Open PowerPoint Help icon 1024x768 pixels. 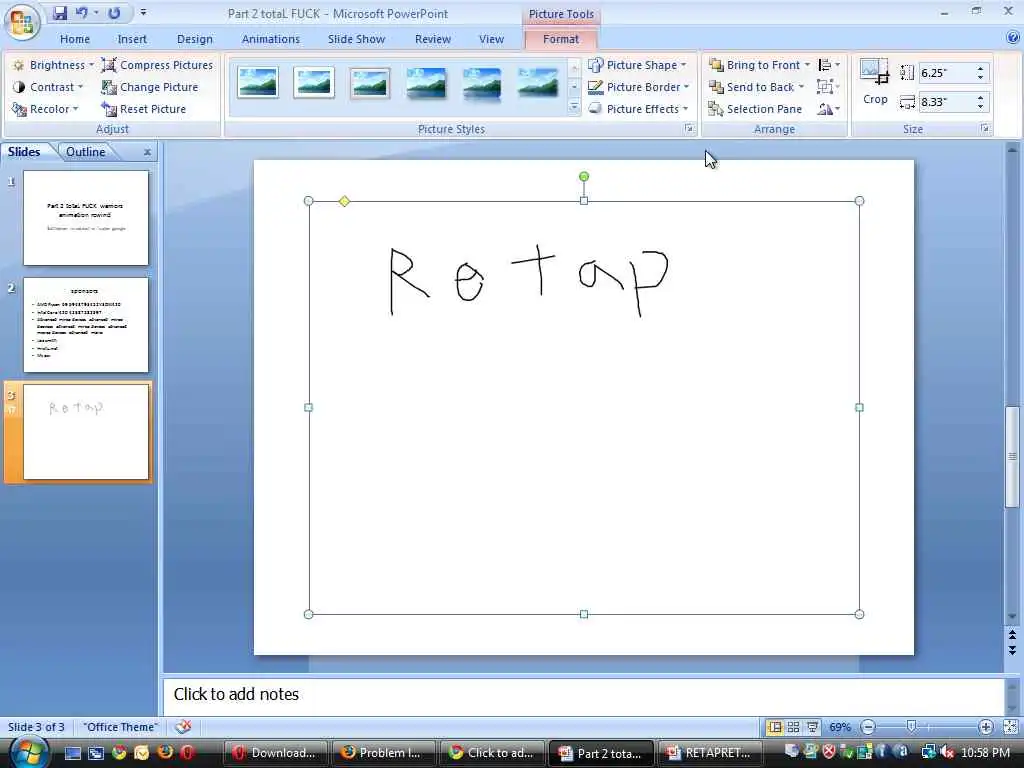coord(1013,38)
